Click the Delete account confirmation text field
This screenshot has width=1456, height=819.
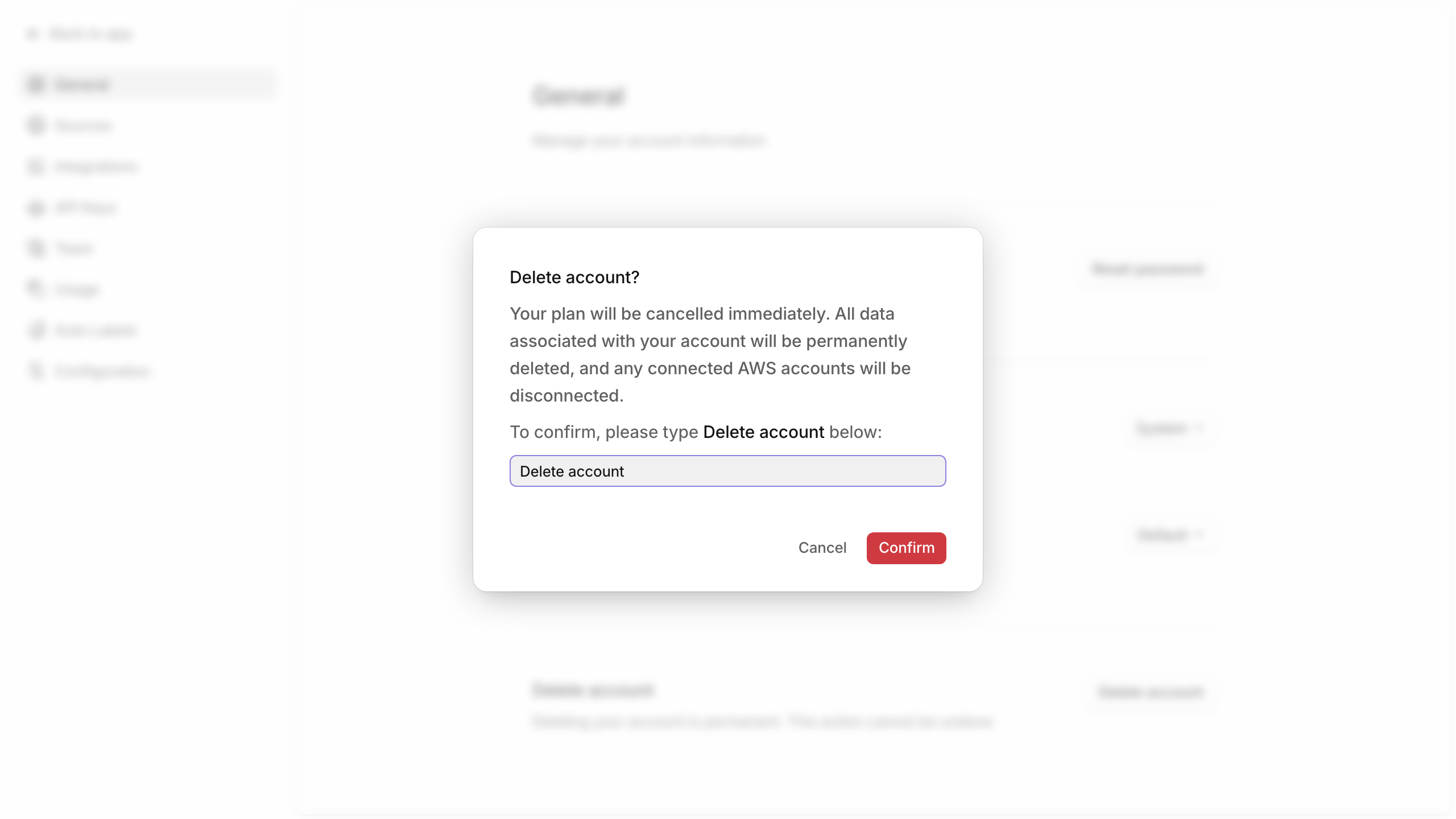coord(728,471)
